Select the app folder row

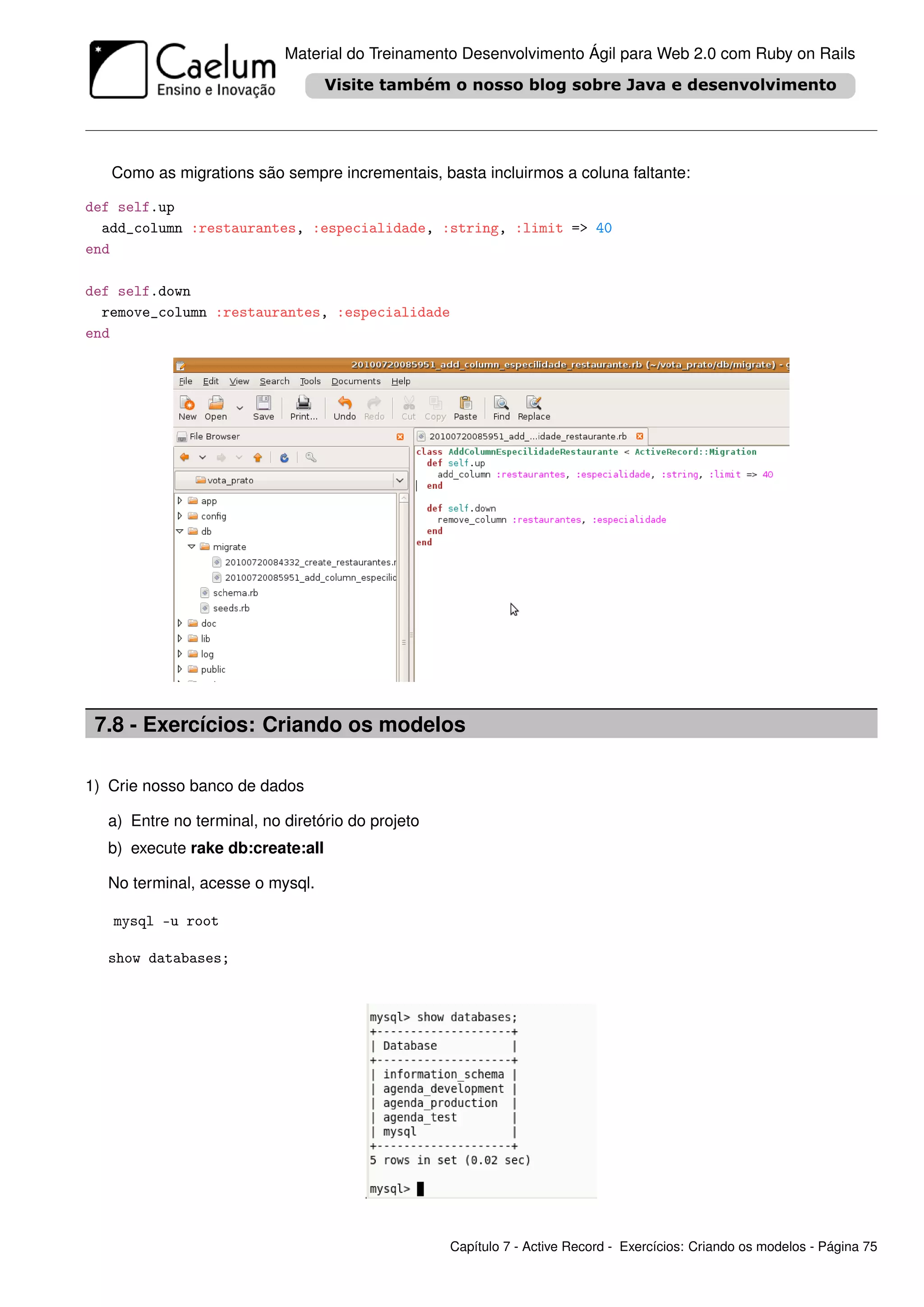(203, 501)
